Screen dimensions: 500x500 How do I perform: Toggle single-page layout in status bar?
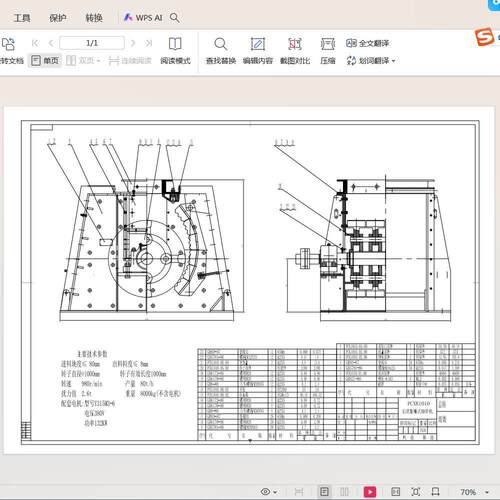[x=324, y=492]
